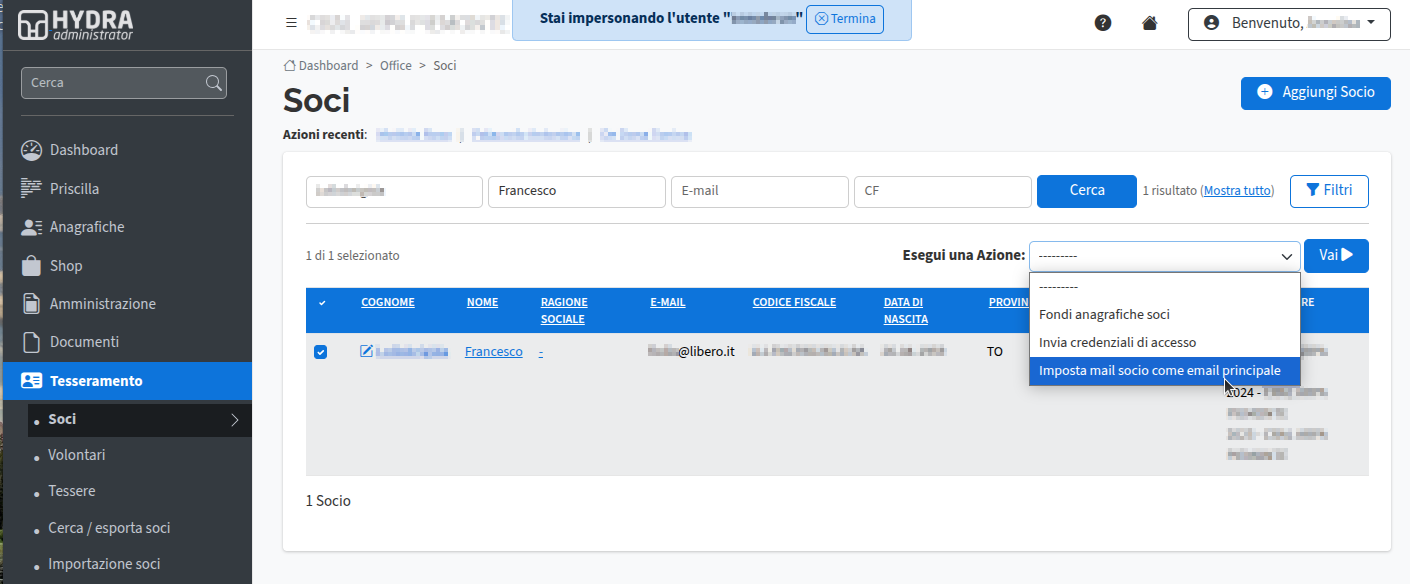Open 'Importazione soci' in sidebar
This screenshot has width=1410, height=584.
[x=104, y=564]
